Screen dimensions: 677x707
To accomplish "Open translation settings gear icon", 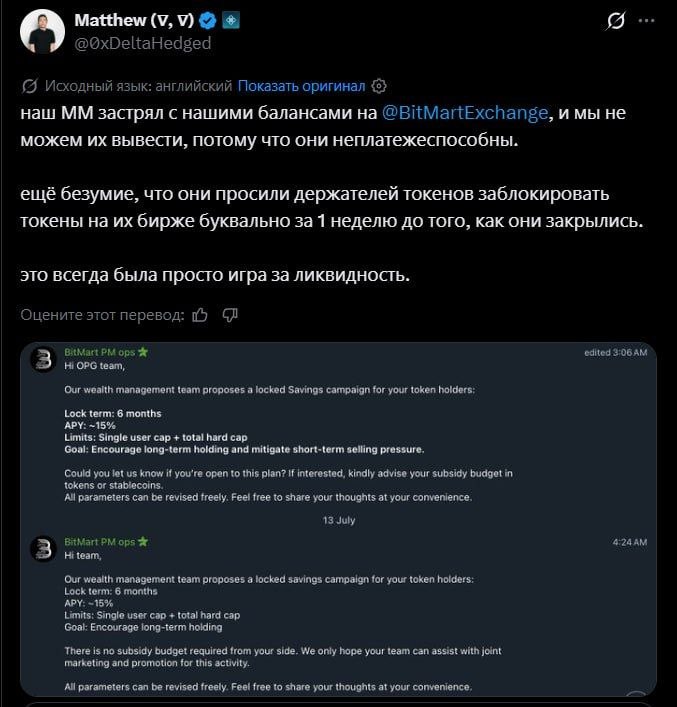I will coord(378,86).
